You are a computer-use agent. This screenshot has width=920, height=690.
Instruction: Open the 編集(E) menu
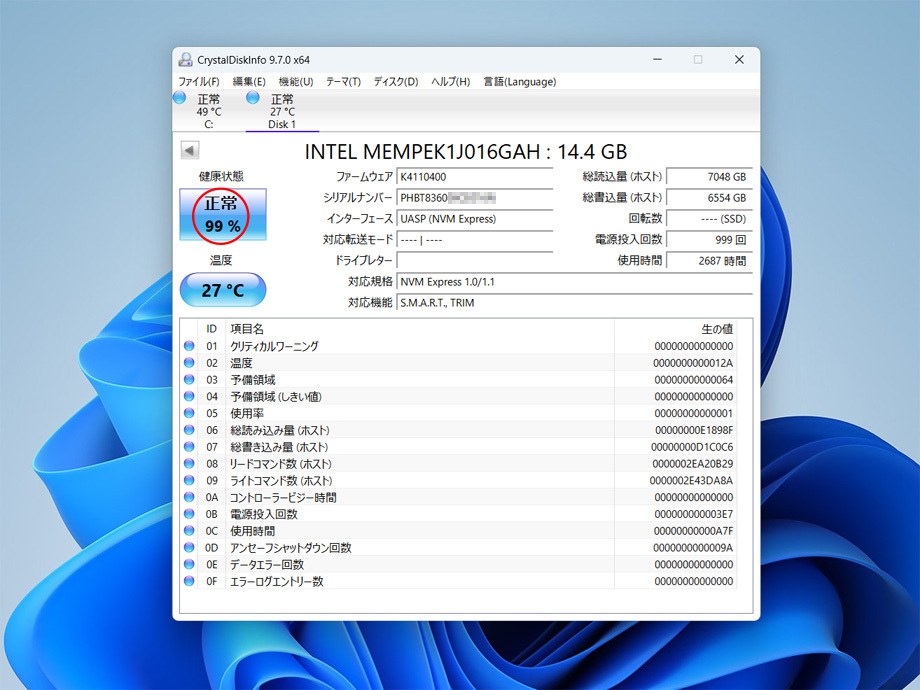click(249, 82)
